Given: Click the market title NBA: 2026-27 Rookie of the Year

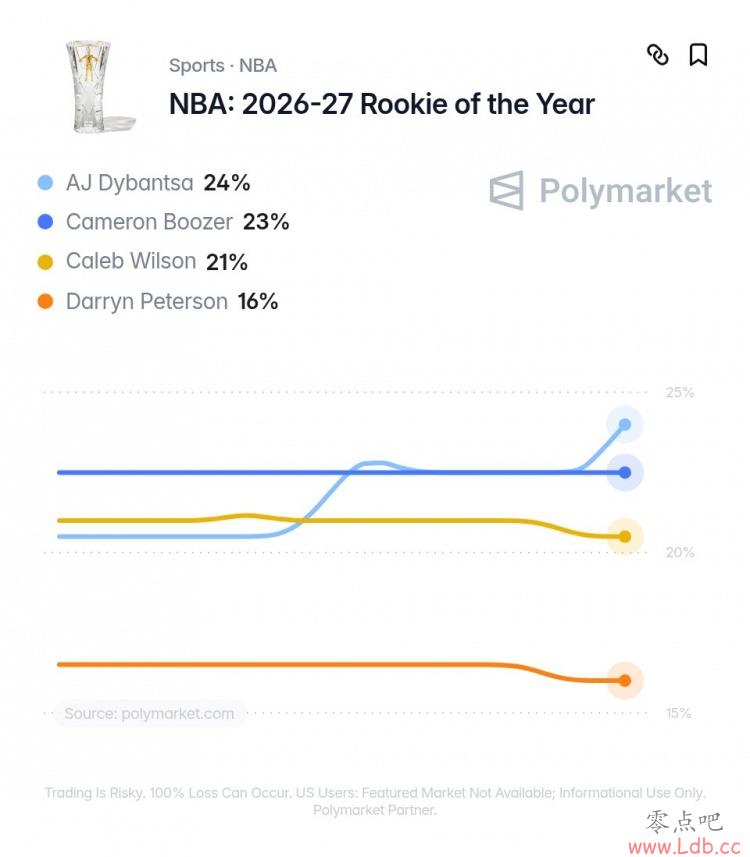Looking at the screenshot, I should (x=382, y=104).
